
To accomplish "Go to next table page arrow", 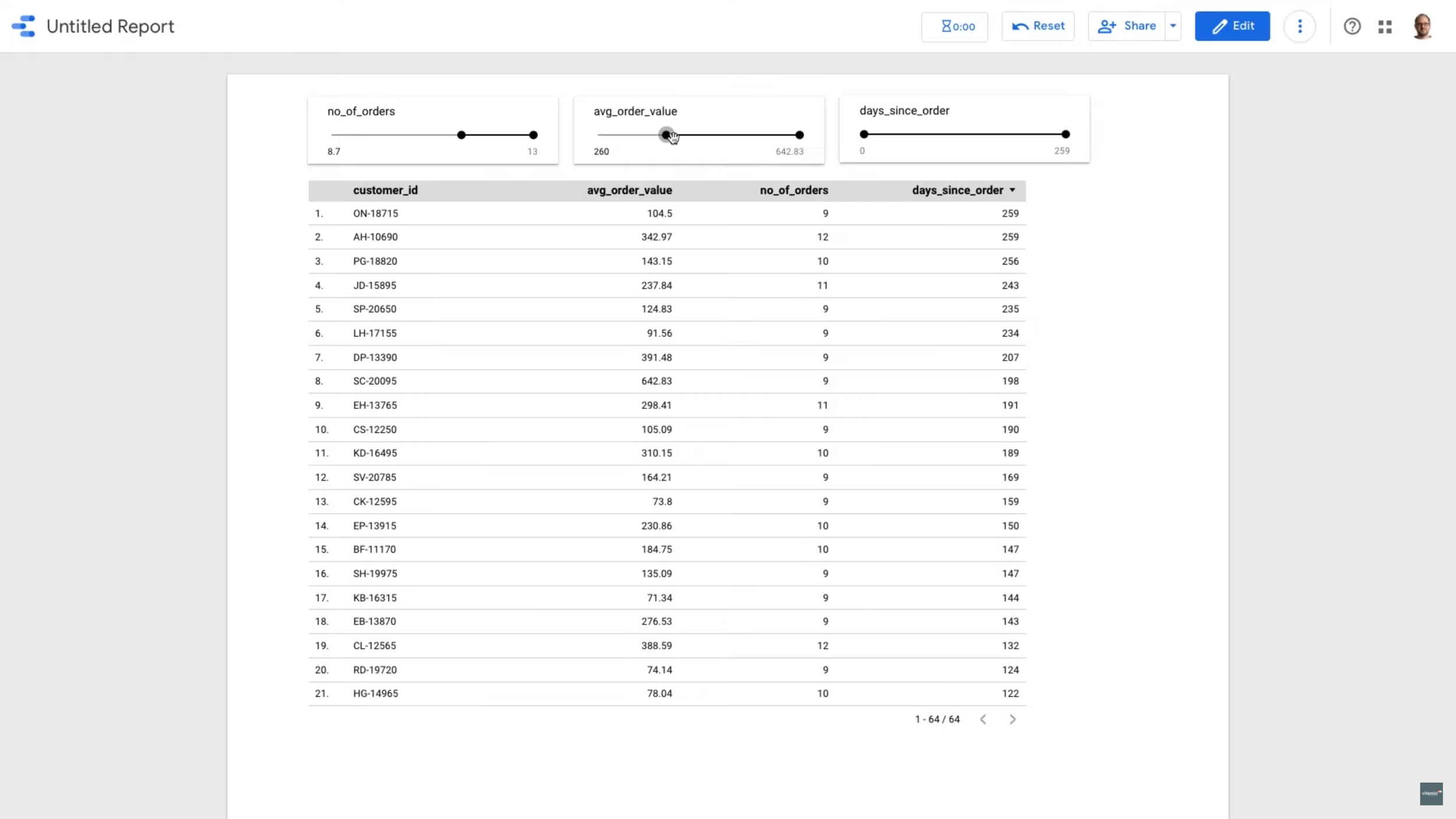I will [1012, 719].
